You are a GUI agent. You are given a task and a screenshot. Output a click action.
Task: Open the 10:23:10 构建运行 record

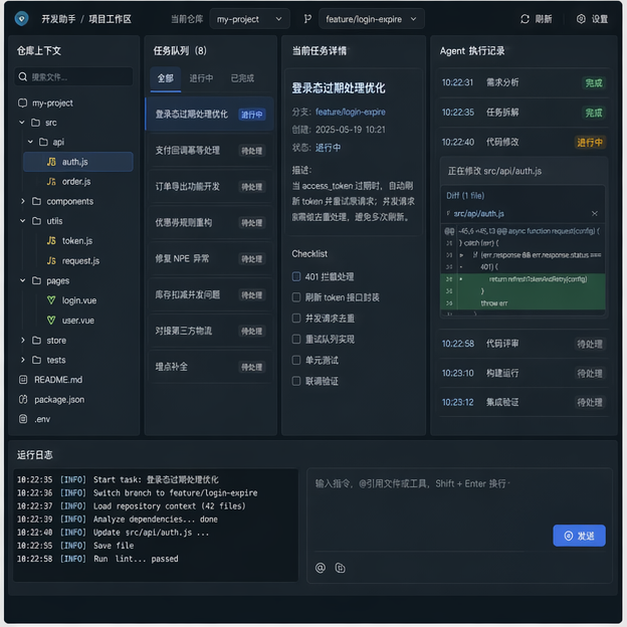[x=524, y=373]
